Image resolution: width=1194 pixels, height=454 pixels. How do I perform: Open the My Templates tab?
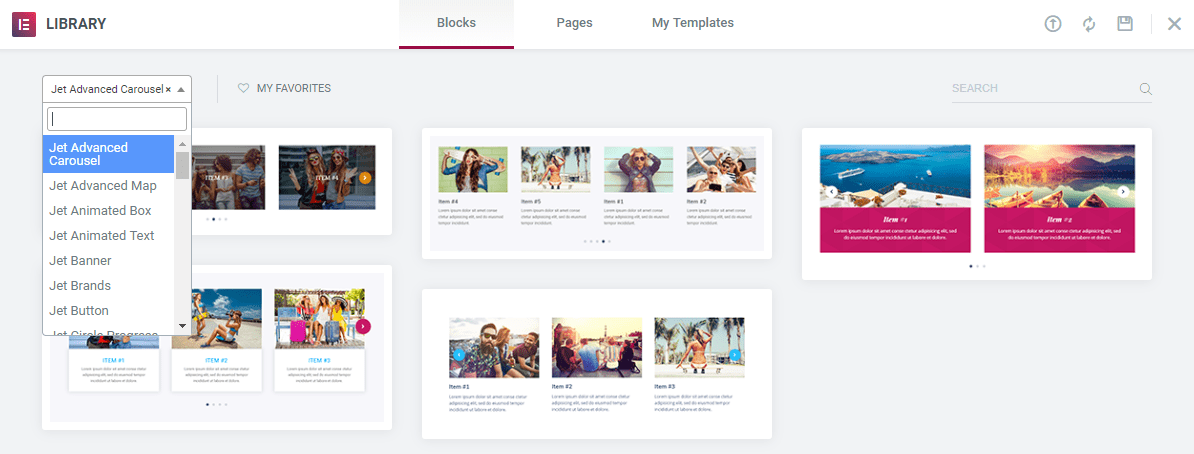click(x=692, y=23)
